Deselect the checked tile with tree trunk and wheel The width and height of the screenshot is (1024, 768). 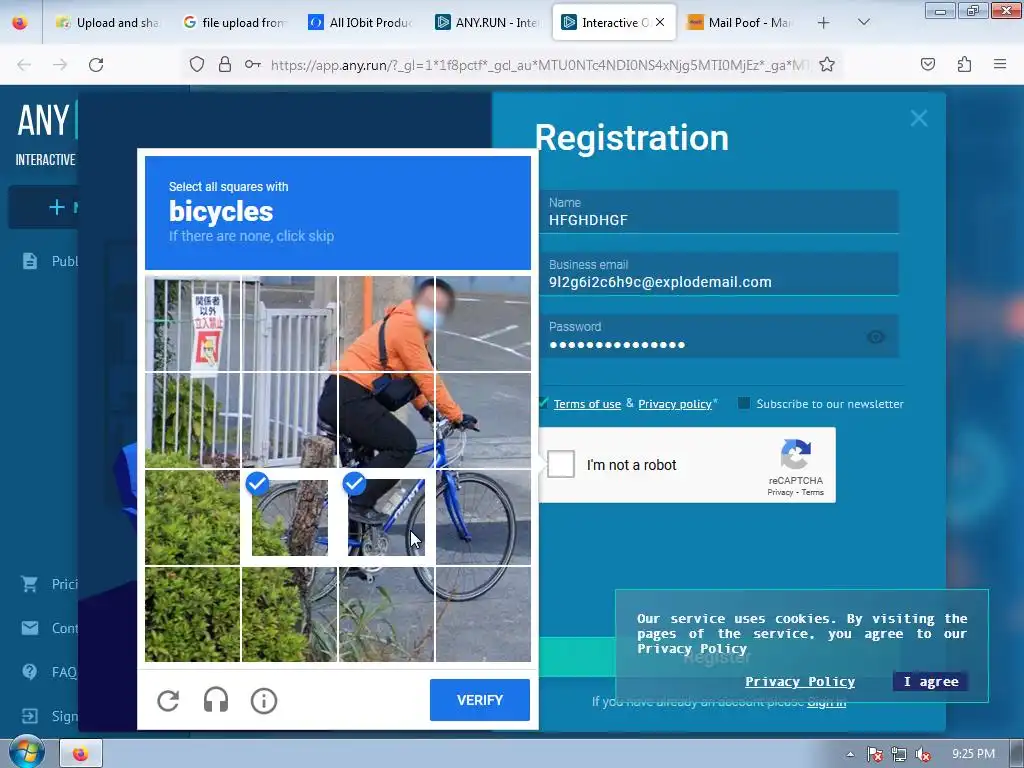[x=289, y=517]
